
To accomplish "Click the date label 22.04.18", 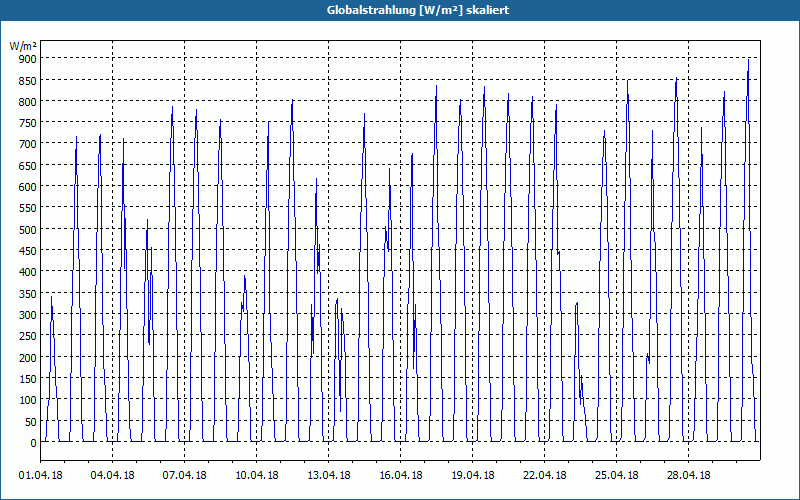I will 544,476.
